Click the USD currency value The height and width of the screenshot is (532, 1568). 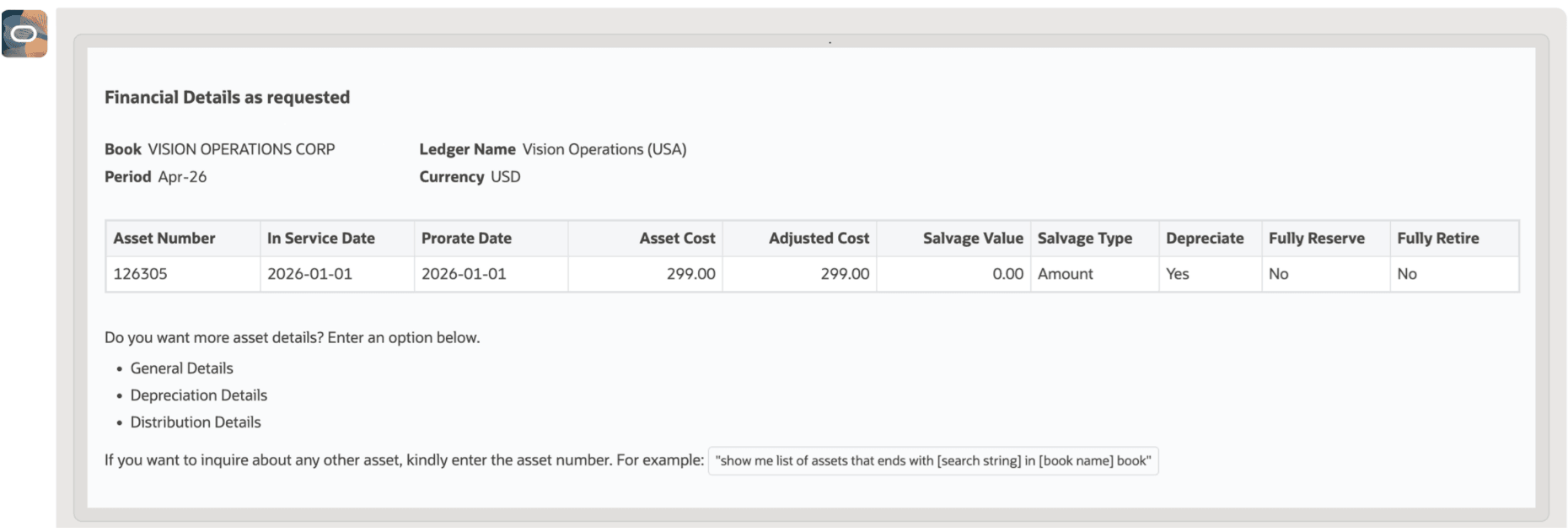506,177
